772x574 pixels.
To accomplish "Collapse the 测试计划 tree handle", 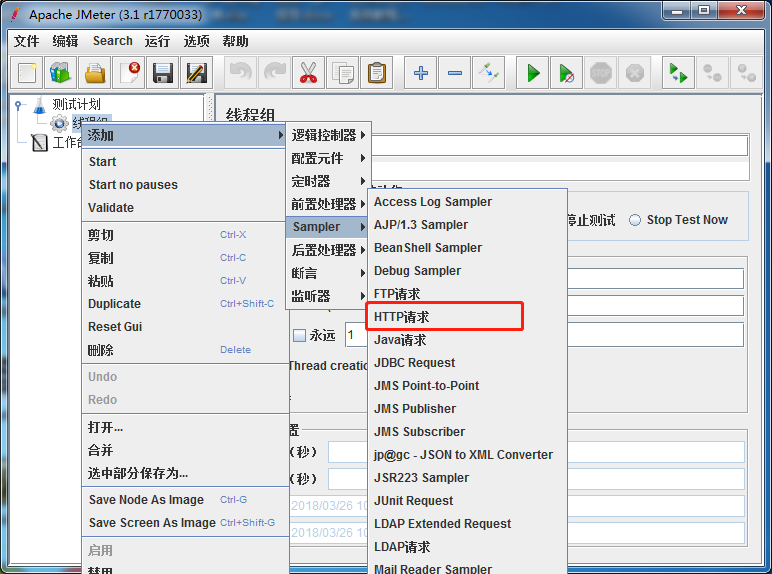I will click(19, 104).
